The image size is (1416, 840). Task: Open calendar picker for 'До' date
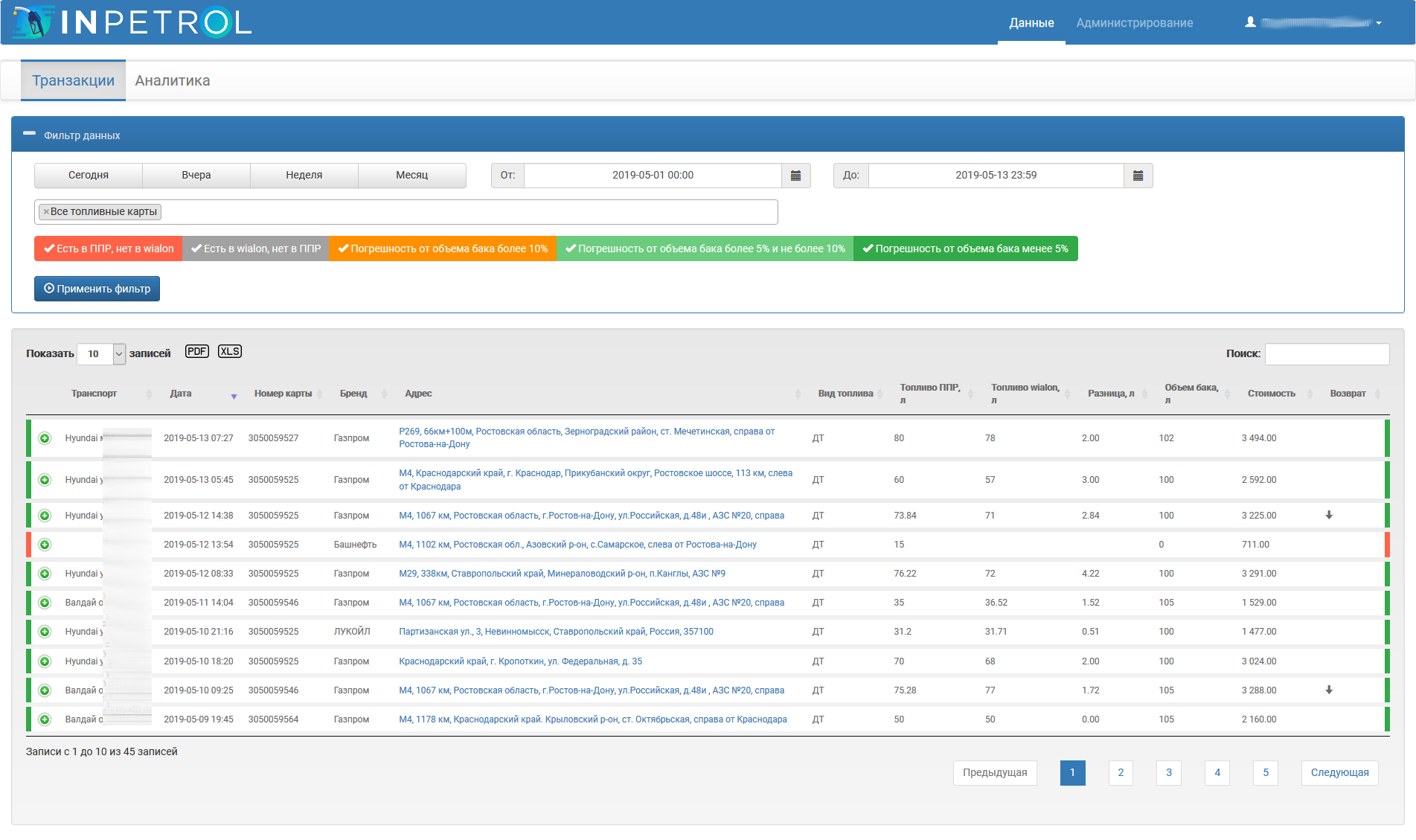[1138, 176]
